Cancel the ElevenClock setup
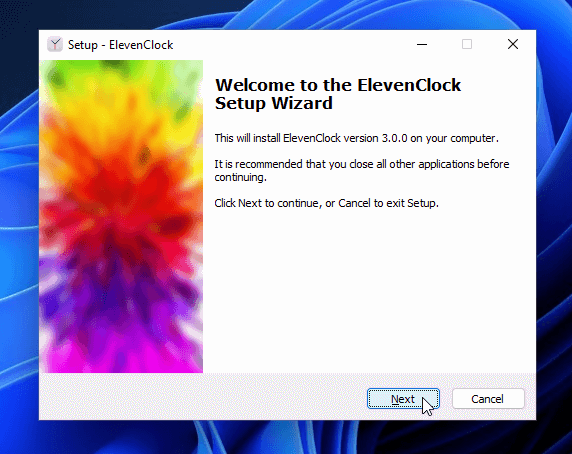This screenshot has height=454, width=572. 488,399
